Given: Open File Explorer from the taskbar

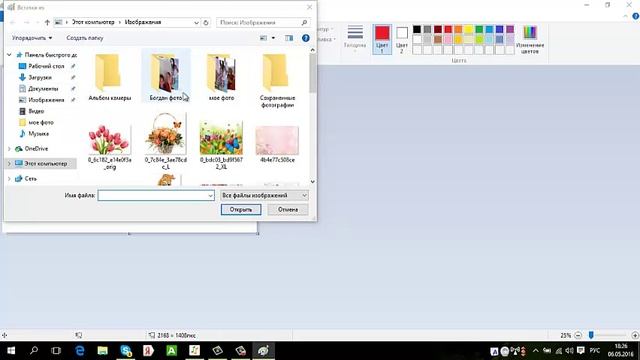Looking at the screenshot, I should (x=102, y=351).
